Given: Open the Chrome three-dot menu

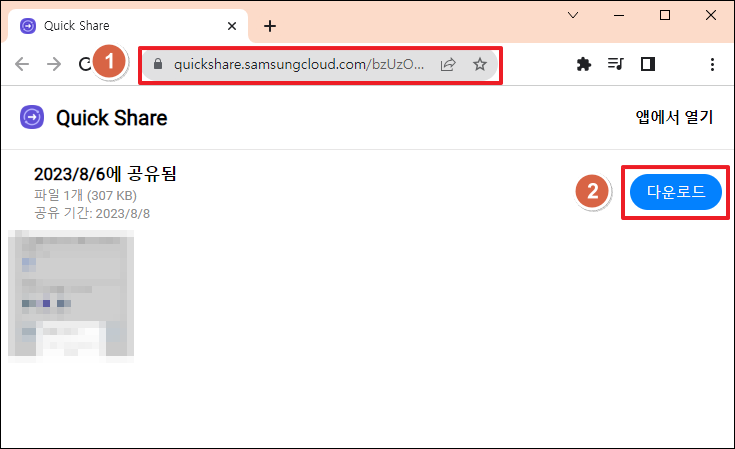Looking at the screenshot, I should (x=712, y=64).
